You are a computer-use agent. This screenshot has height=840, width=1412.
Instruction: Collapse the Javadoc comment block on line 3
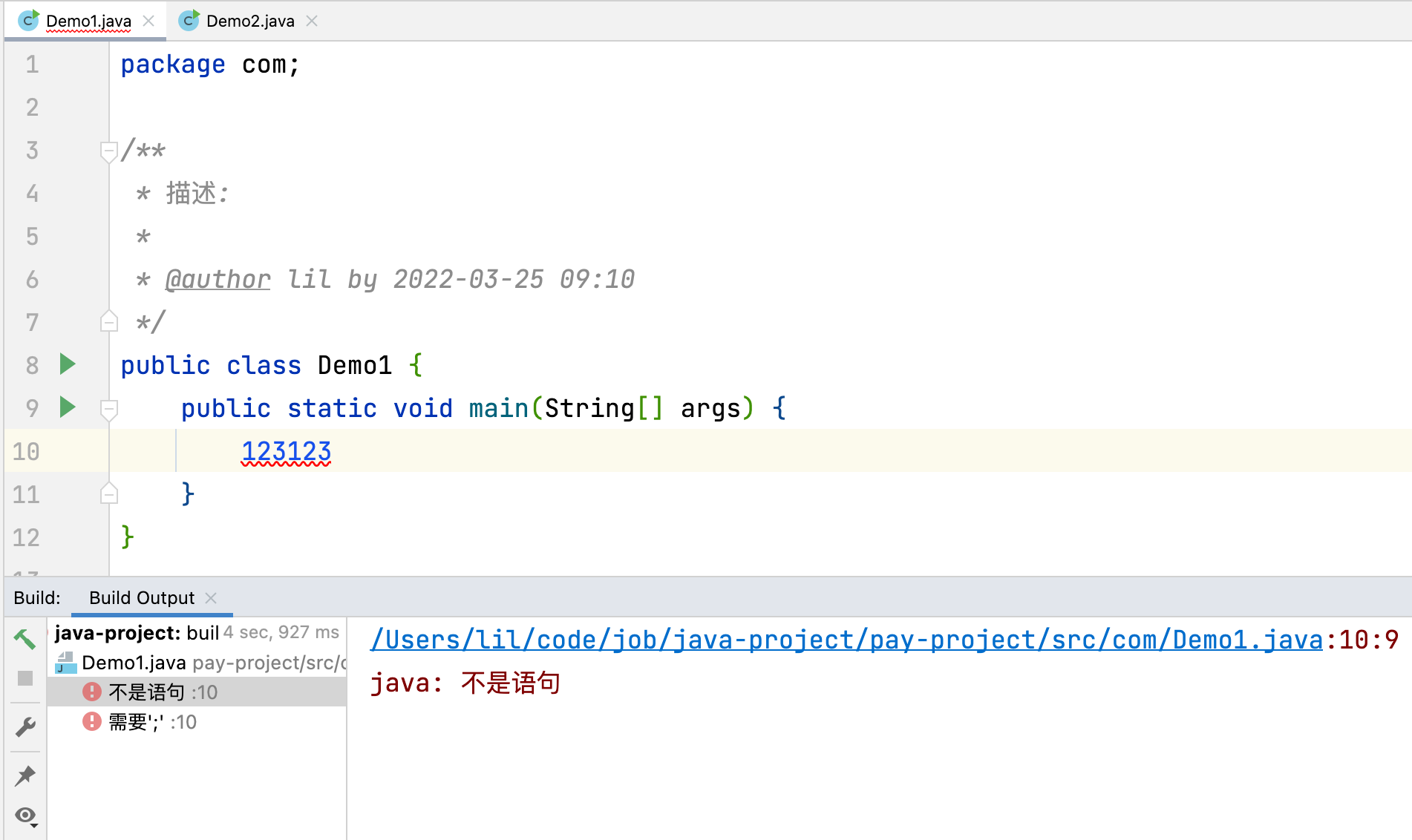pyautogui.click(x=108, y=149)
